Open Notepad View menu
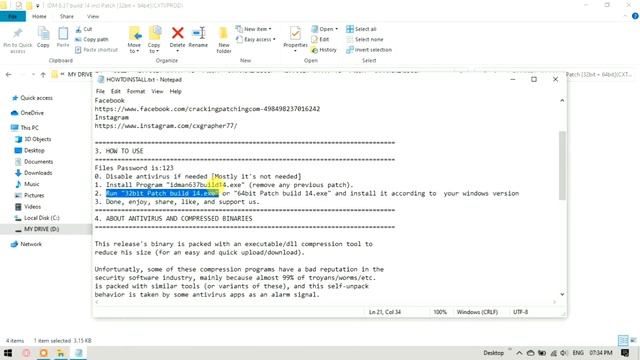Image resolution: width=640 pixels, height=360 pixels. 157,91
